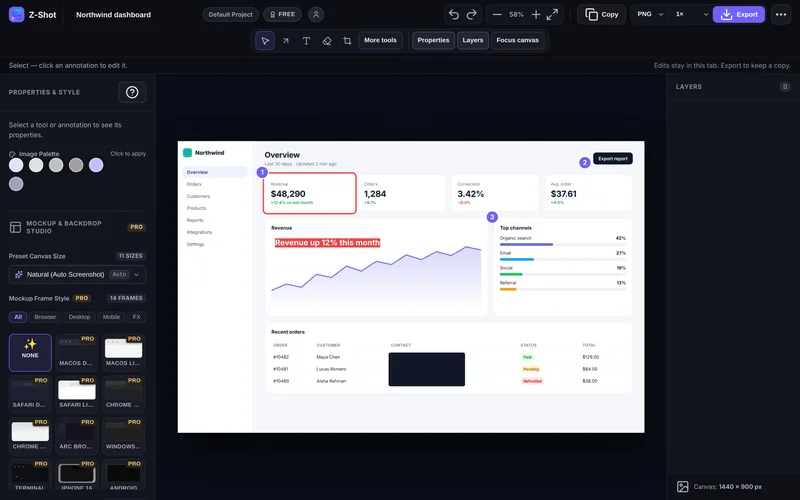Toggle the Properties panel button
Viewport: 800px width, 500px height.
433,40
